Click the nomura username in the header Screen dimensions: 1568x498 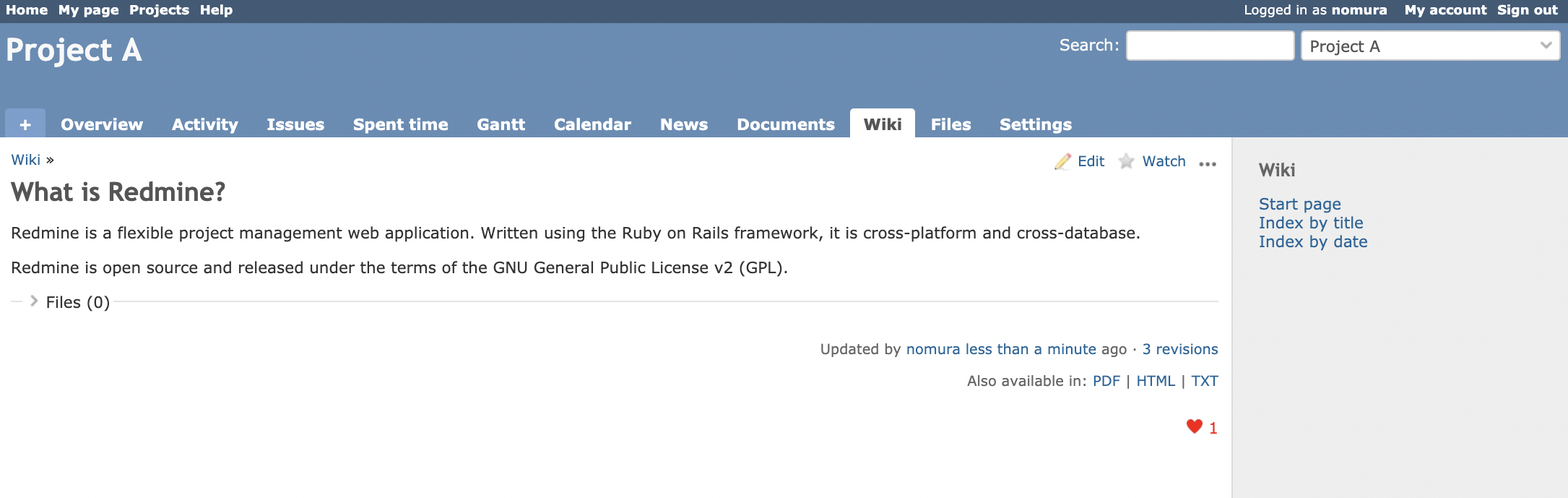[1359, 10]
